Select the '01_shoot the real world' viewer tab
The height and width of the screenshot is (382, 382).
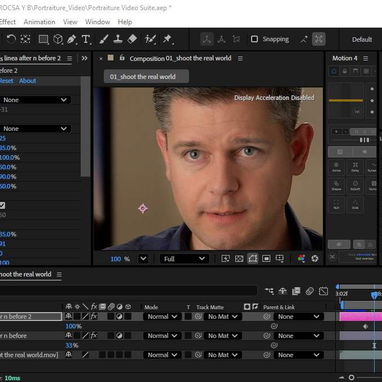click(146, 77)
